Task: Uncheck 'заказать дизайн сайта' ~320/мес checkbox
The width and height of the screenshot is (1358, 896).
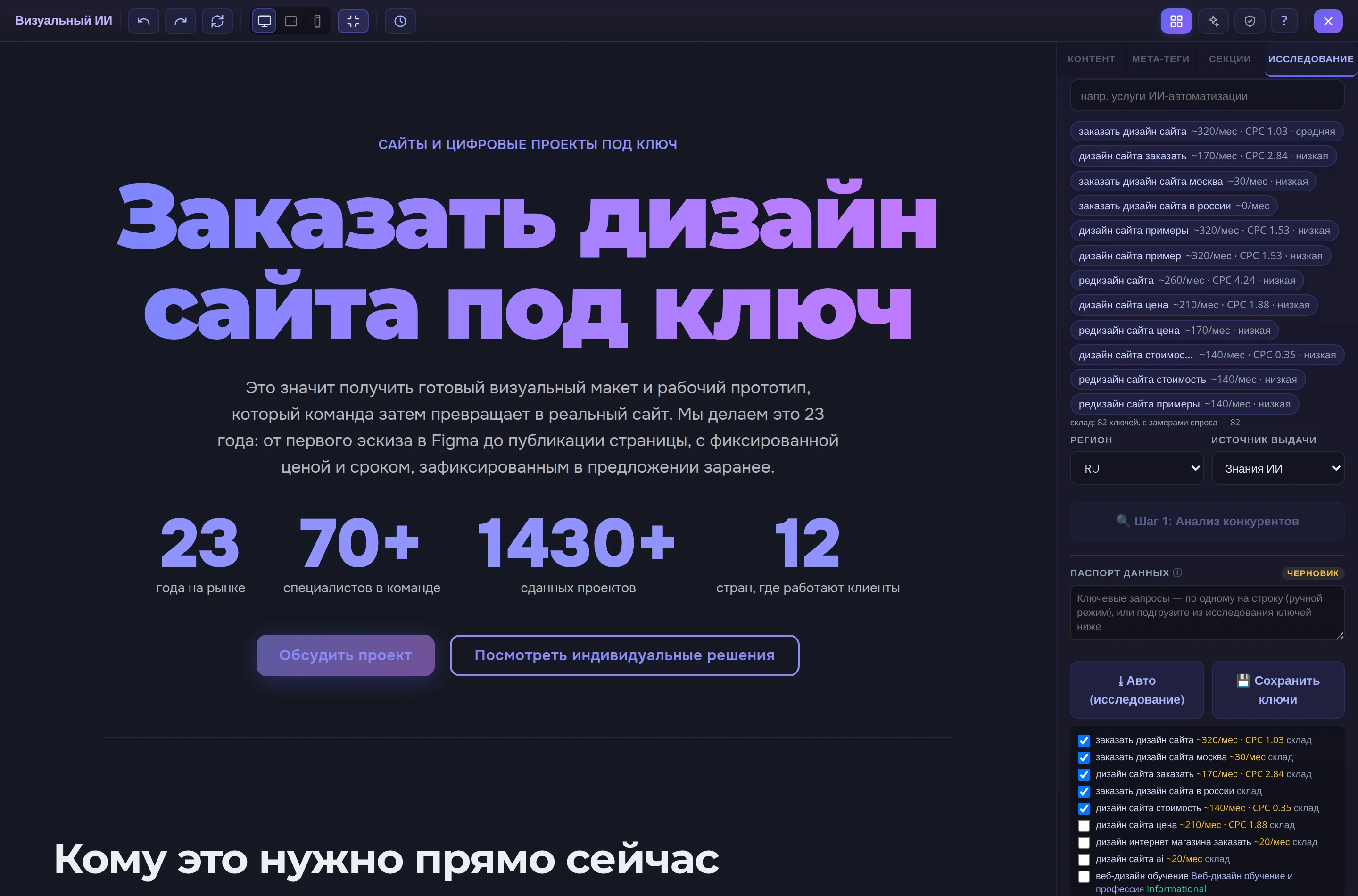Action: pos(1084,740)
